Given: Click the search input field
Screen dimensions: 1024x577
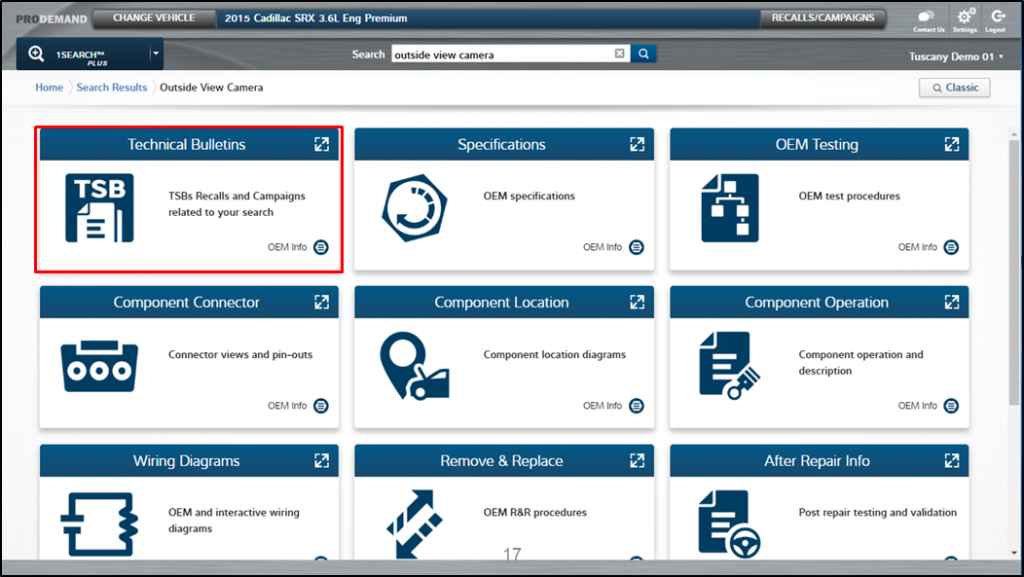Looking at the screenshot, I should 500,54.
